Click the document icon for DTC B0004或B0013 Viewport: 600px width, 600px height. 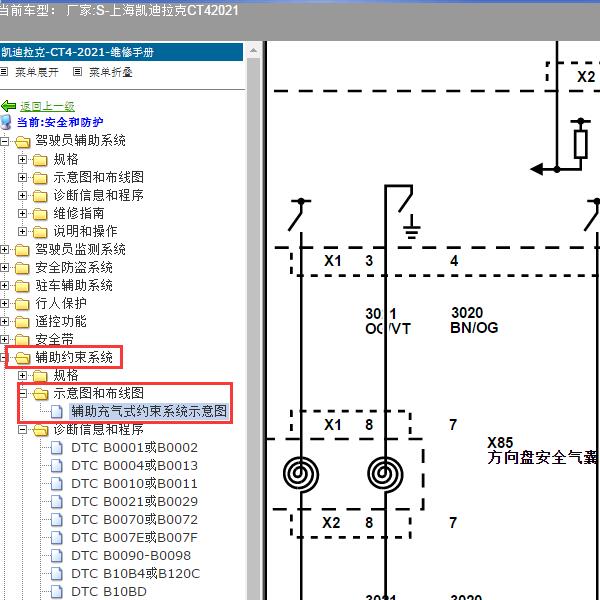[x=57, y=465]
